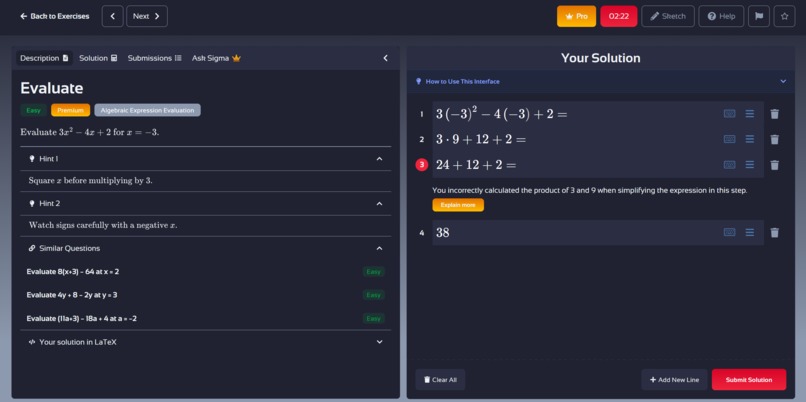Viewport: 806px width, 402px height.
Task: Click the Premium tag
Action: click(70, 110)
